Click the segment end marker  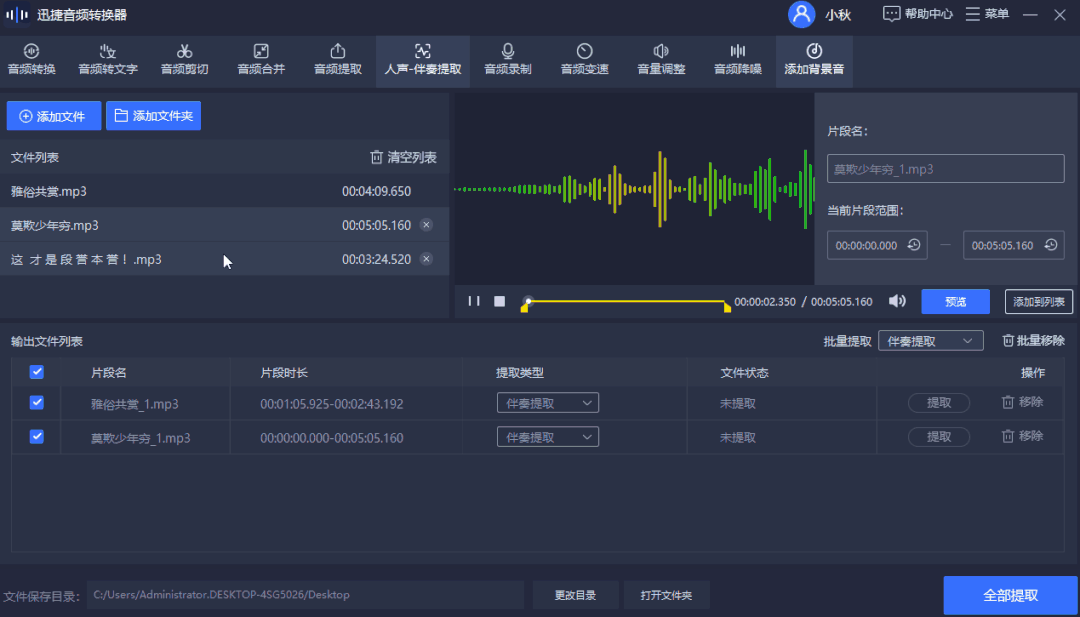[727, 308]
